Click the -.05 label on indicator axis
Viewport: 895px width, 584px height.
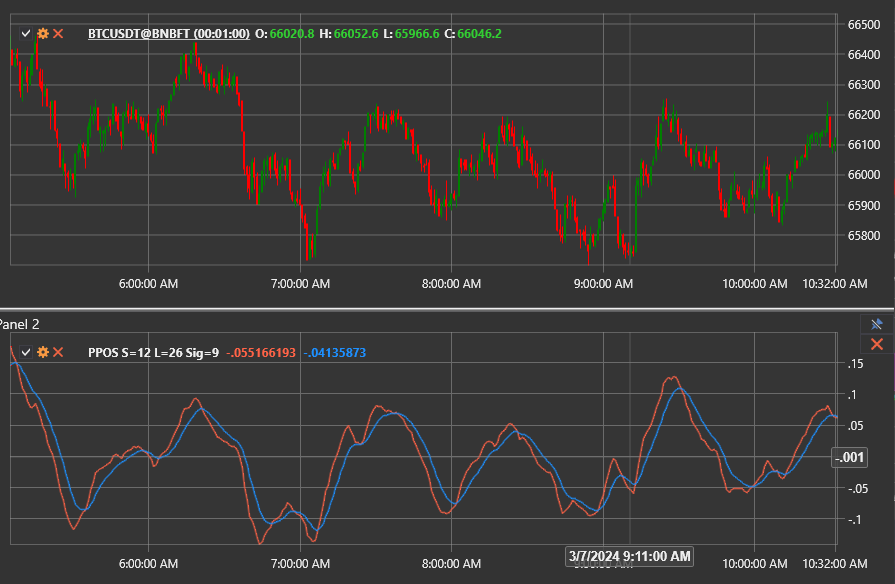pos(858,489)
